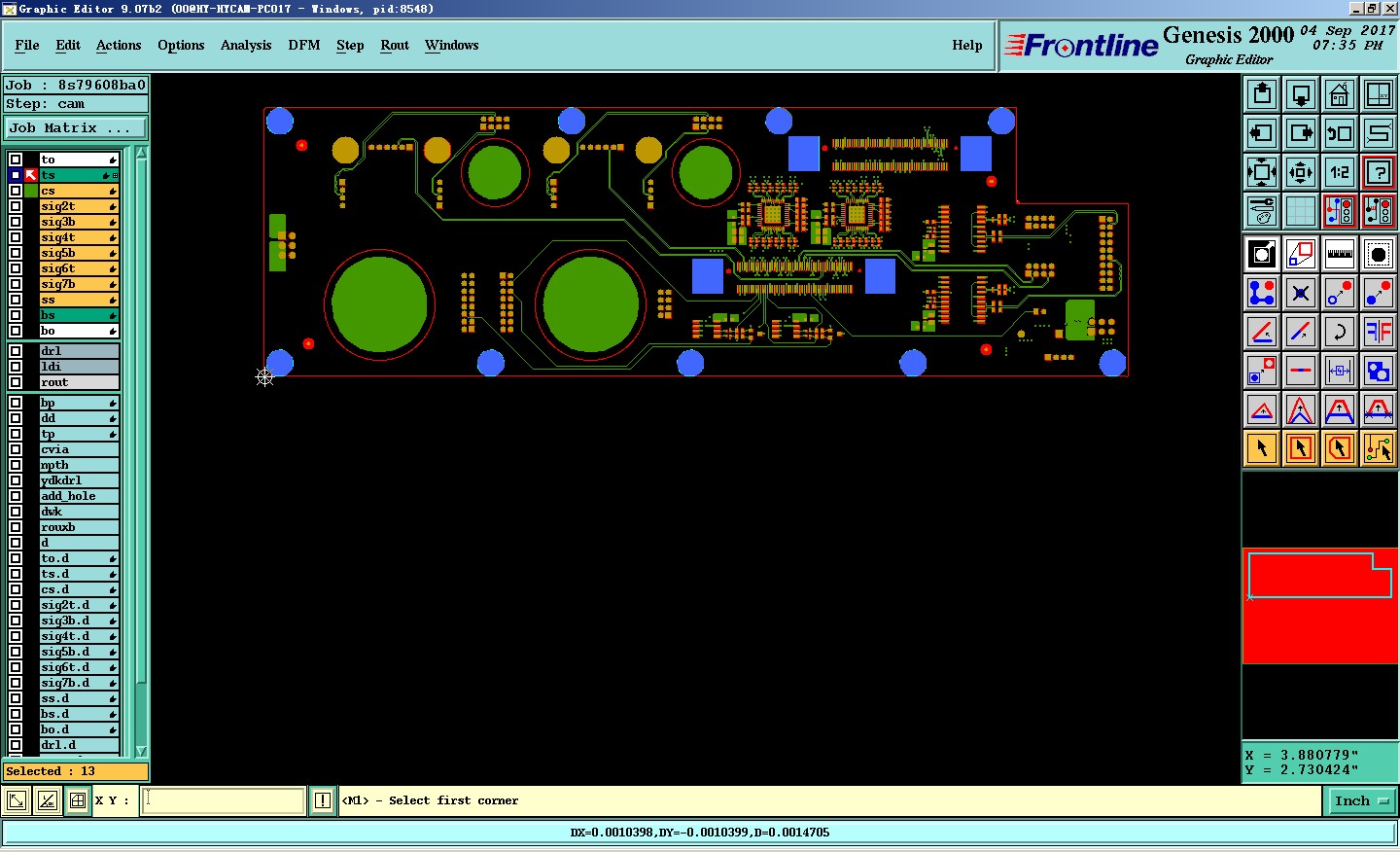Click the mirror F flip tool icon
The height and width of the screenshot is (852, 1400).
(1379, 332)
